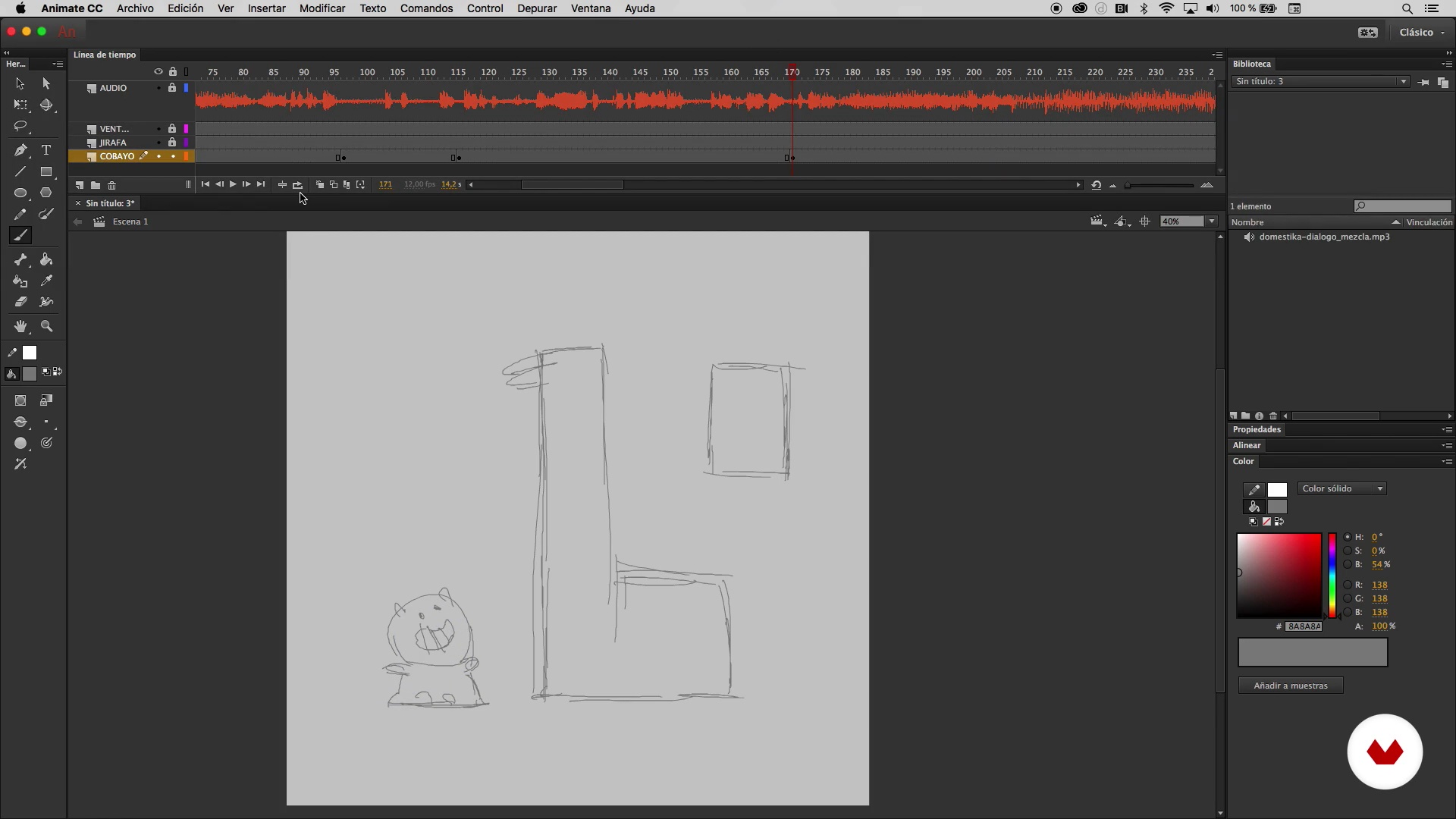This screenshot has width=1456, height=819.
Task: Select the H hue radio button
Action: click(1348, 537)
